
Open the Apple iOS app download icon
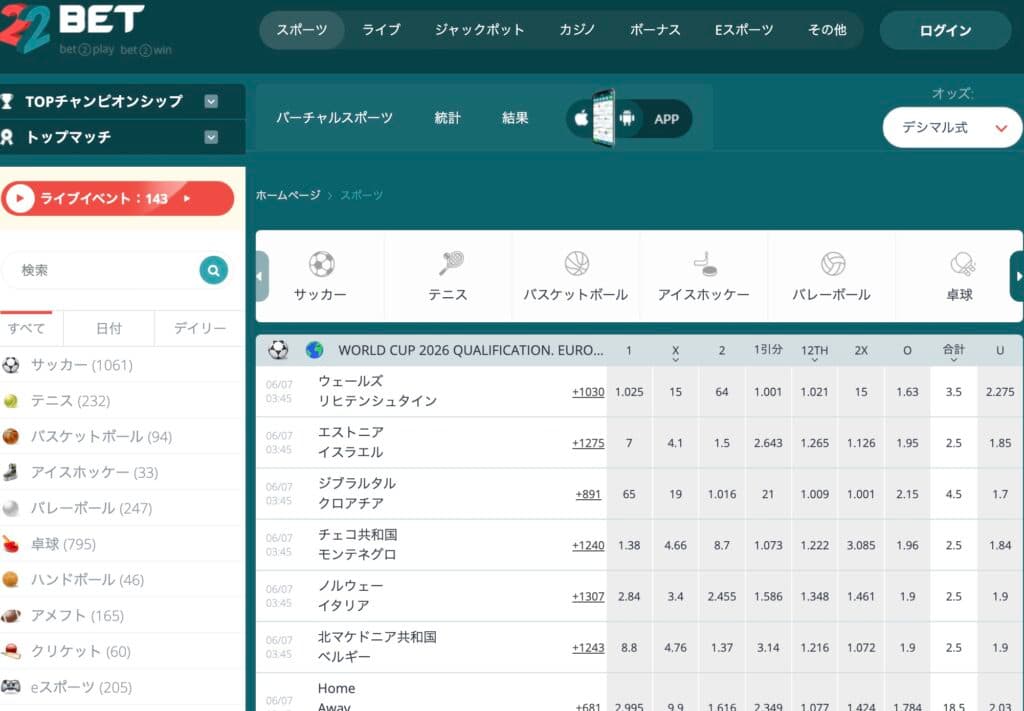pos(581,118)
